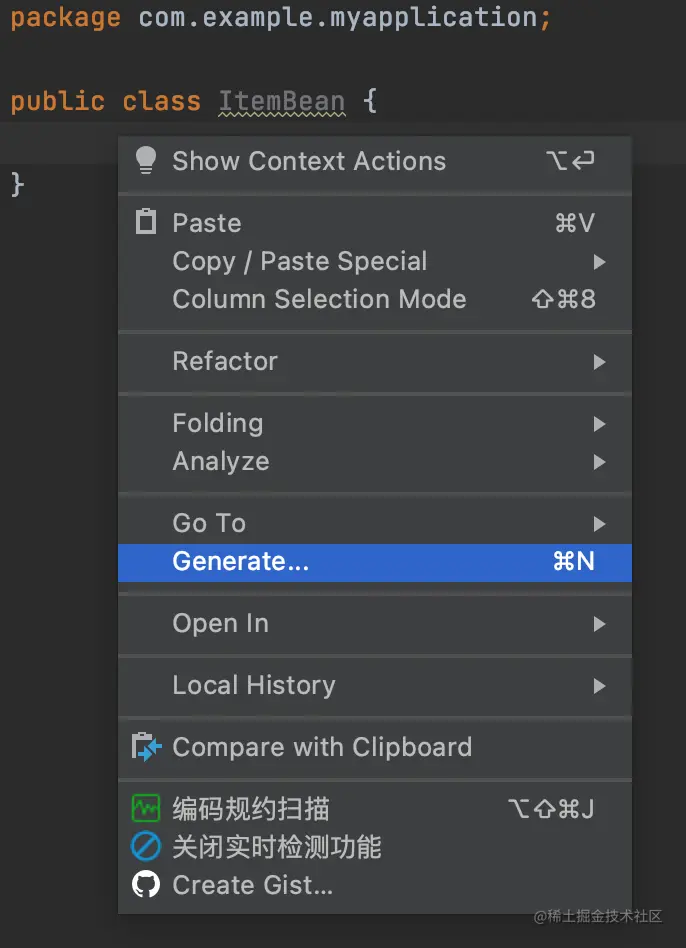Image resolution: width=686 pixels, height=948 pixels.
Task: Toggle 关闭实时检测功能 real-time detection option
Action: point(375,847)
